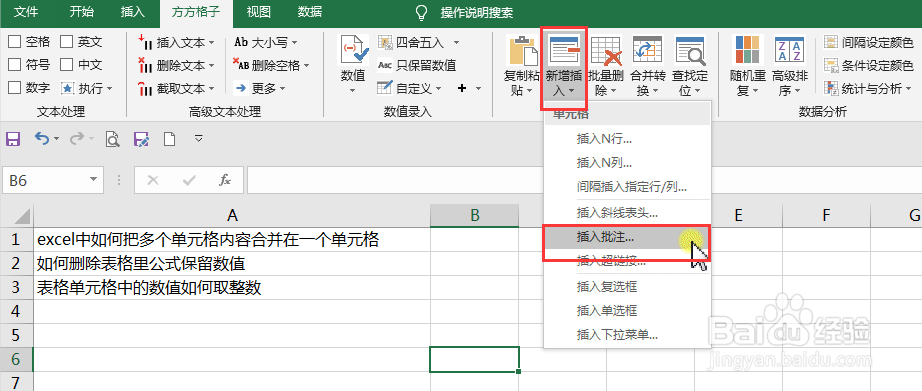Click the save icon in quick access toolbar
This screenshot has width=922, height=391.
point(13,139)
